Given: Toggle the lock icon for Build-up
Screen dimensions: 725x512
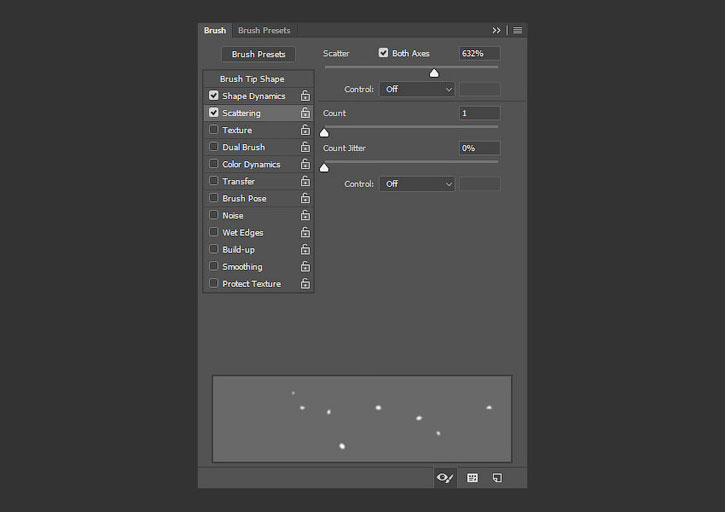Looking at the screenshot, I should [x=305, y=250].
